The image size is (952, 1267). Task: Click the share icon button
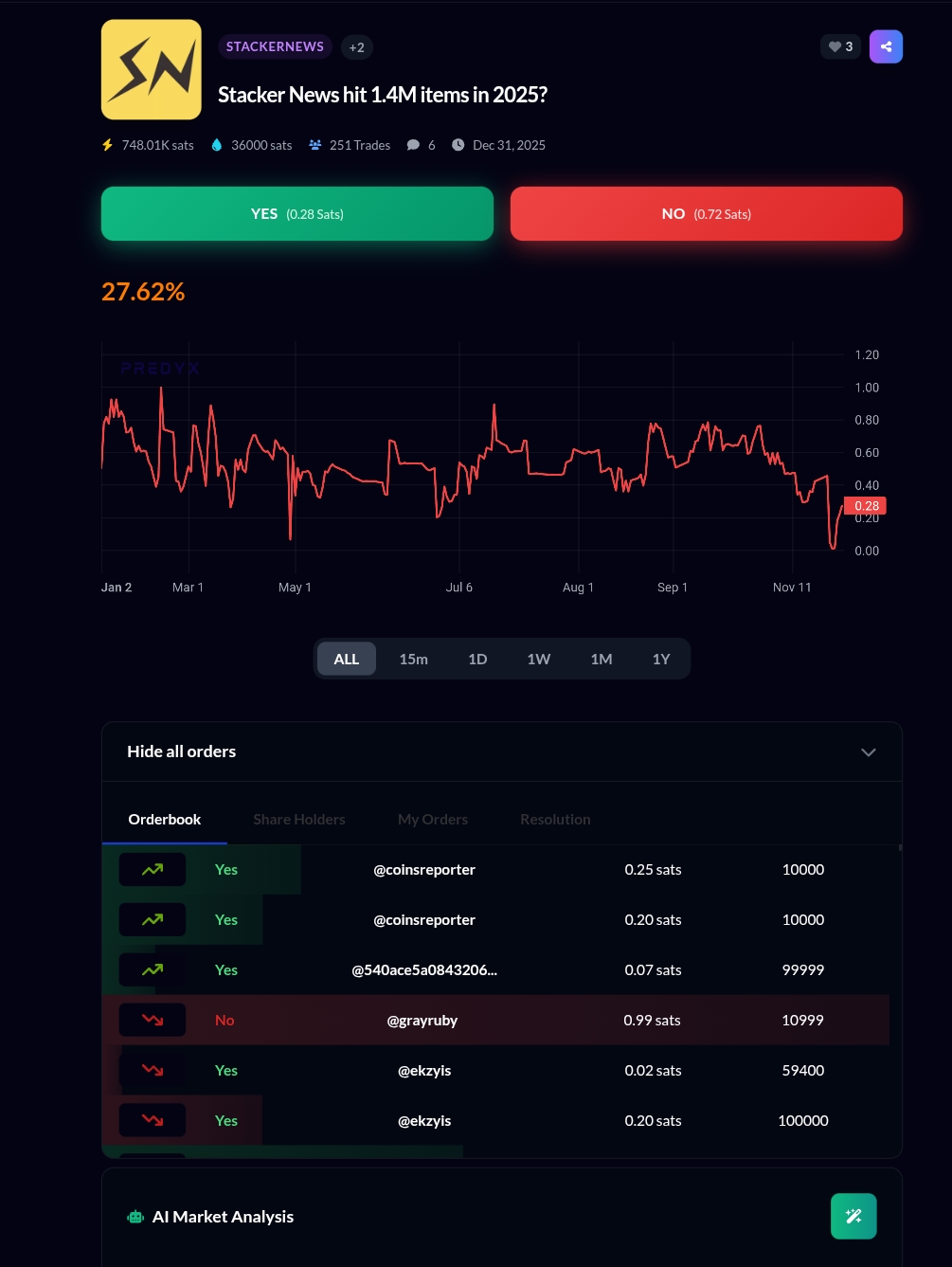[886, 46]
